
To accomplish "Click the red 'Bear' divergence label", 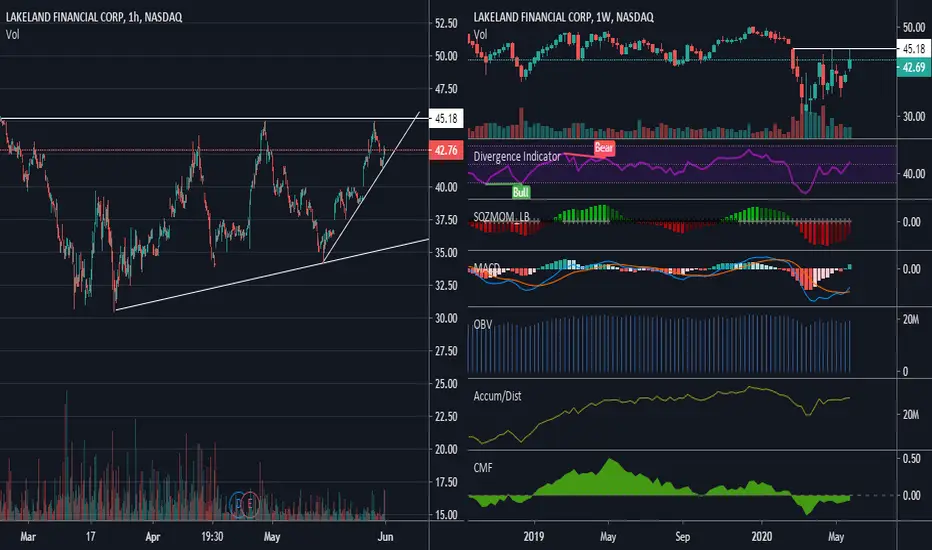I will [x=604, y=147].
